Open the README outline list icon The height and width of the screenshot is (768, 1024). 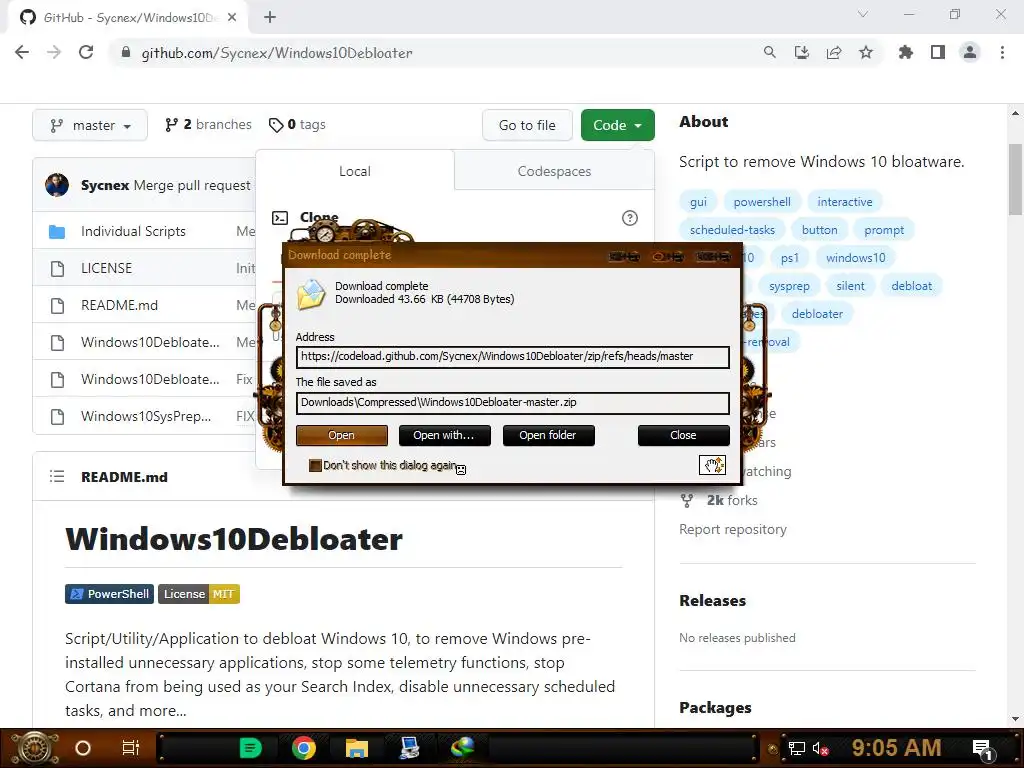57,477
